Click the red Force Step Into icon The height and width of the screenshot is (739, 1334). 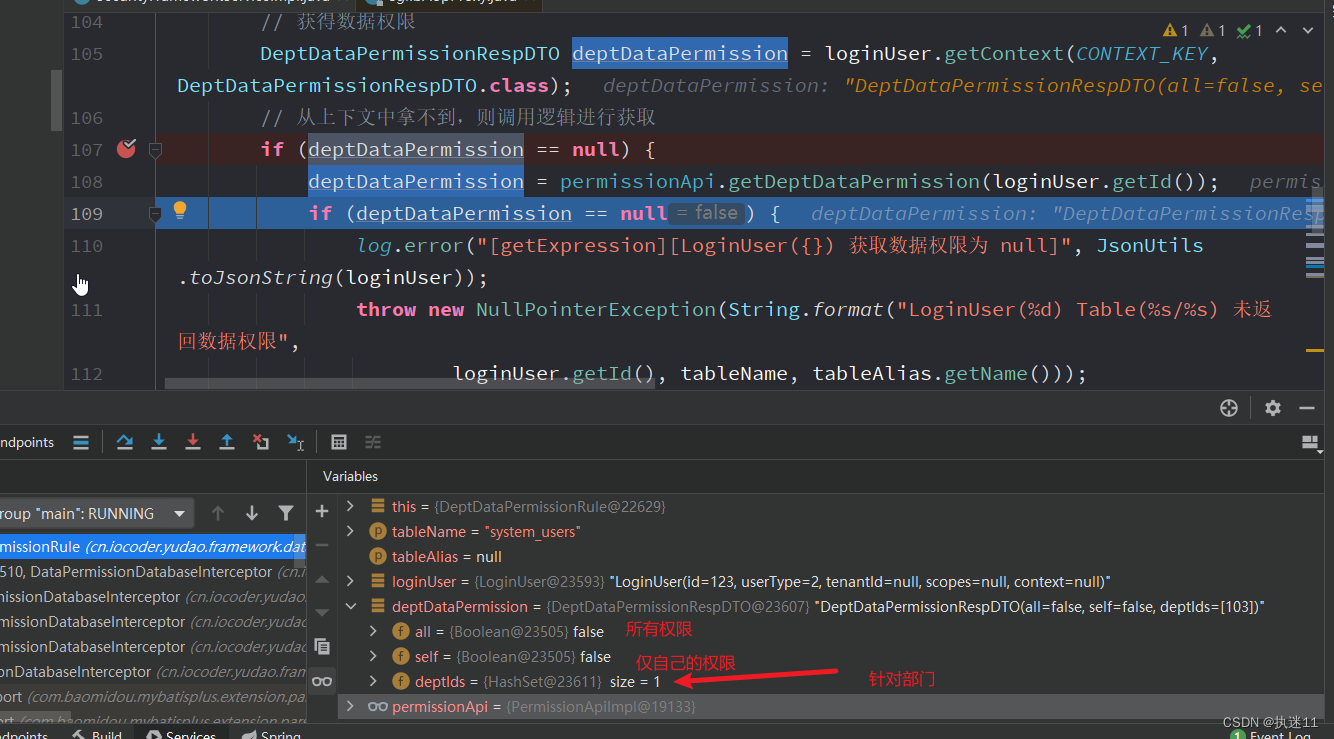coord(193,442)
